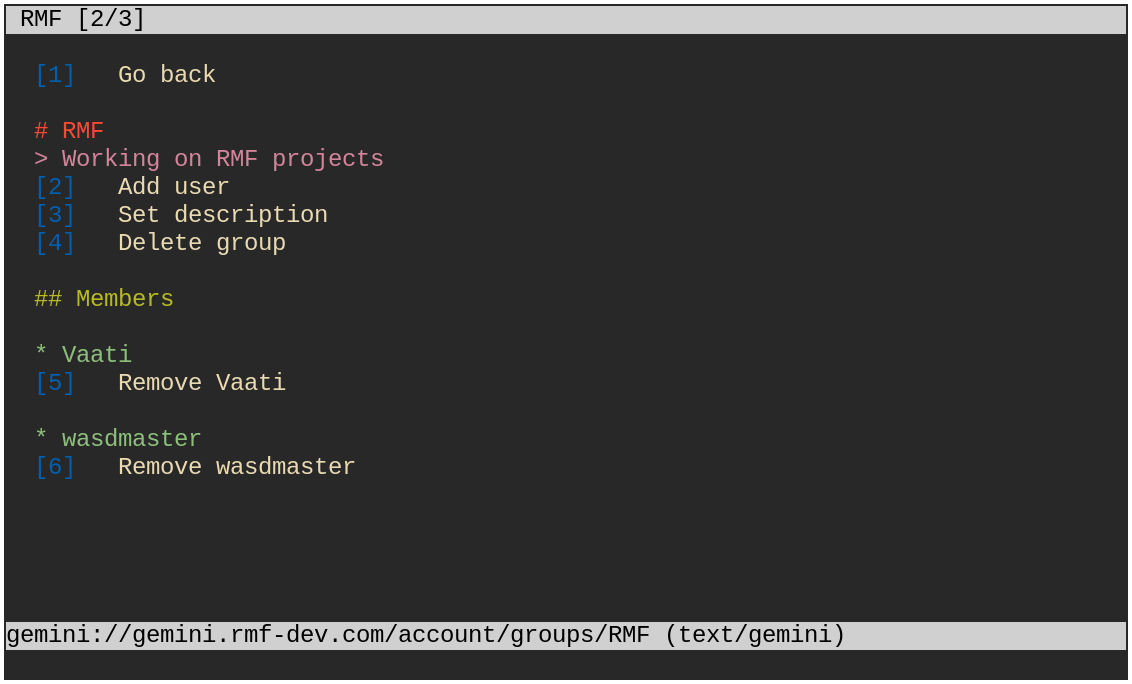Click the RMF [2/3] tab title
Image resolution: width=1132 pixels, height=684 pixels.
coord(82,19)
